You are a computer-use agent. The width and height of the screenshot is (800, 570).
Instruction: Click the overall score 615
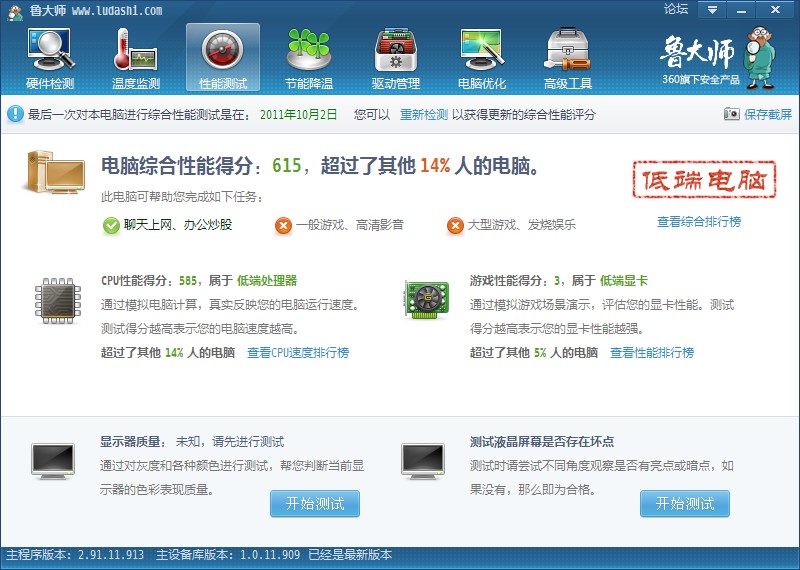point(287,166)
